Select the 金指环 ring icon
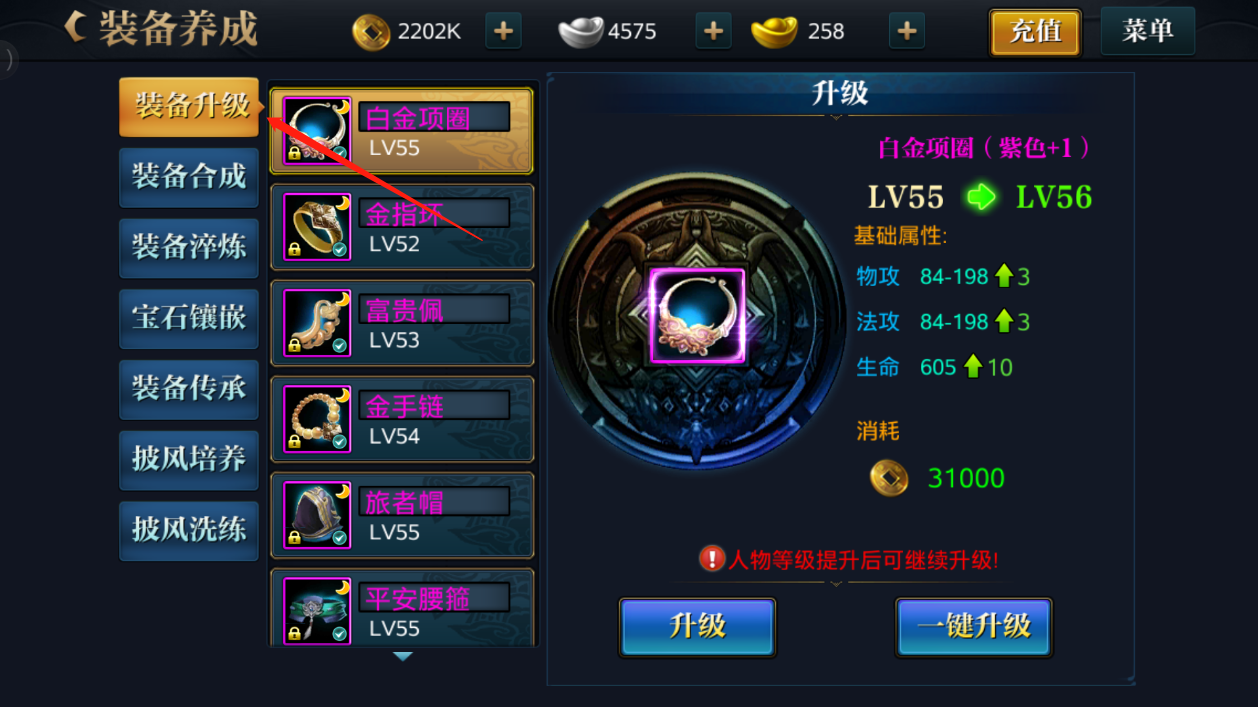 coord(317,227)
